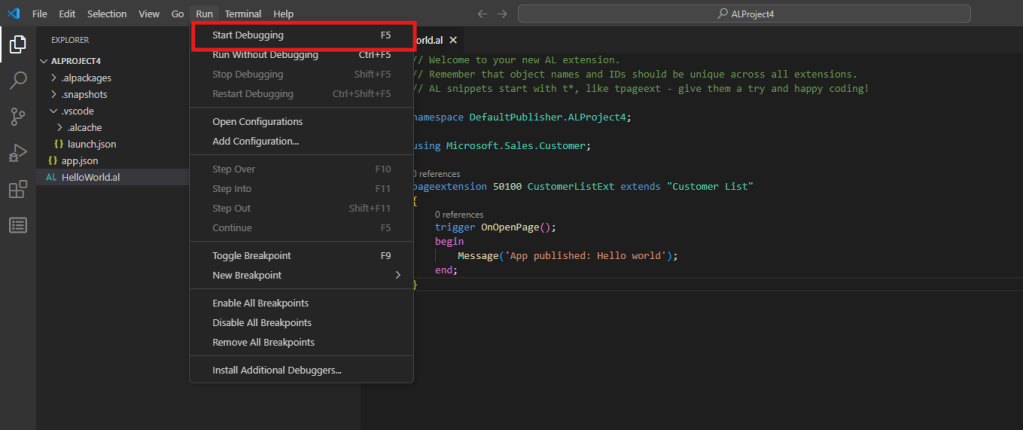This screenshot has width=1023, height=430.
Task: Click Install Additional Debuggers option
Action: point(277,370)
